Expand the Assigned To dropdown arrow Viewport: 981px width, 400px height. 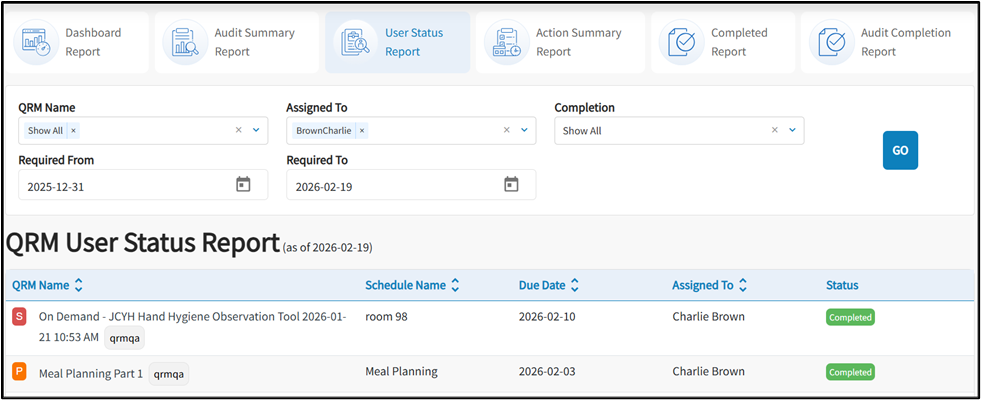[x=524, y=130]
